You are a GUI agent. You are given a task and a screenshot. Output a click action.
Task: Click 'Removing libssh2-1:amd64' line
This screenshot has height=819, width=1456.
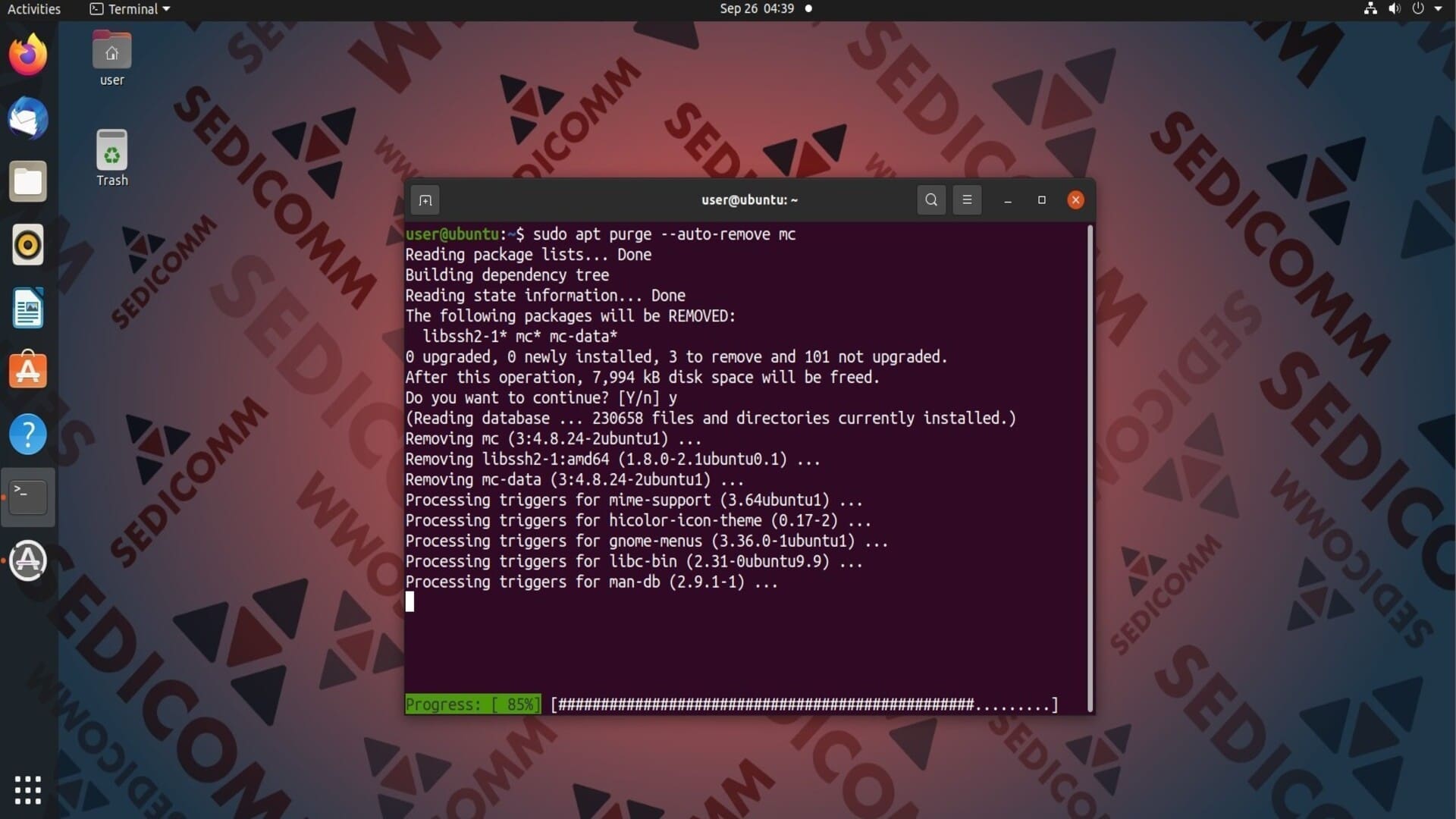[x=613, y=460]
